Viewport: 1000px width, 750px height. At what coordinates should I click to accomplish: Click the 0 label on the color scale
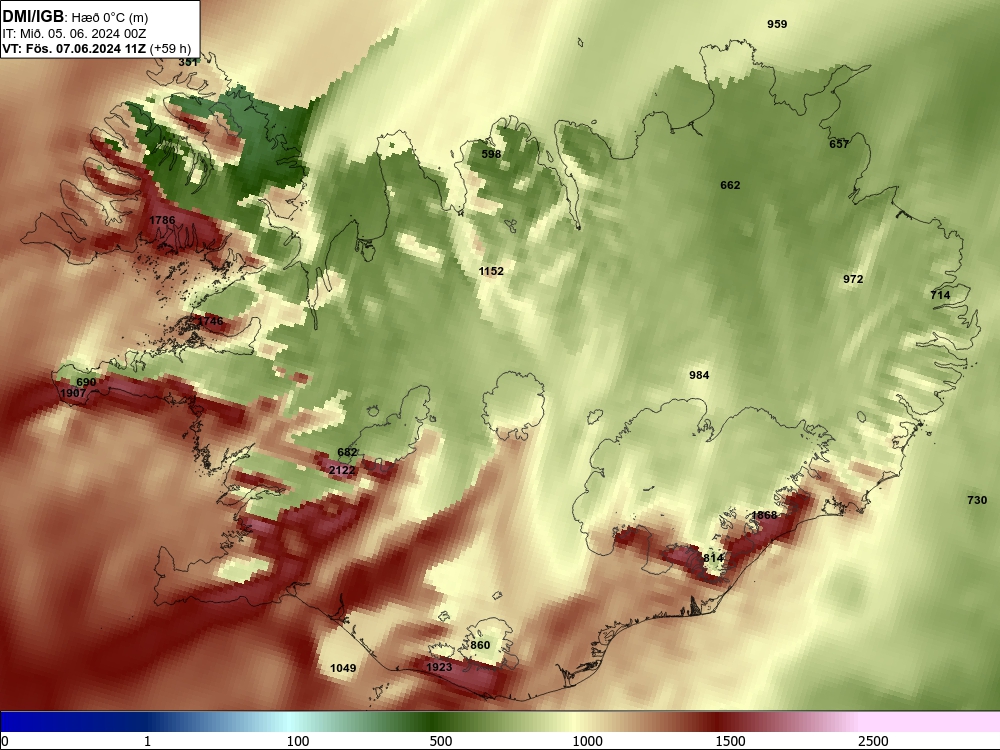coord(5,741)
